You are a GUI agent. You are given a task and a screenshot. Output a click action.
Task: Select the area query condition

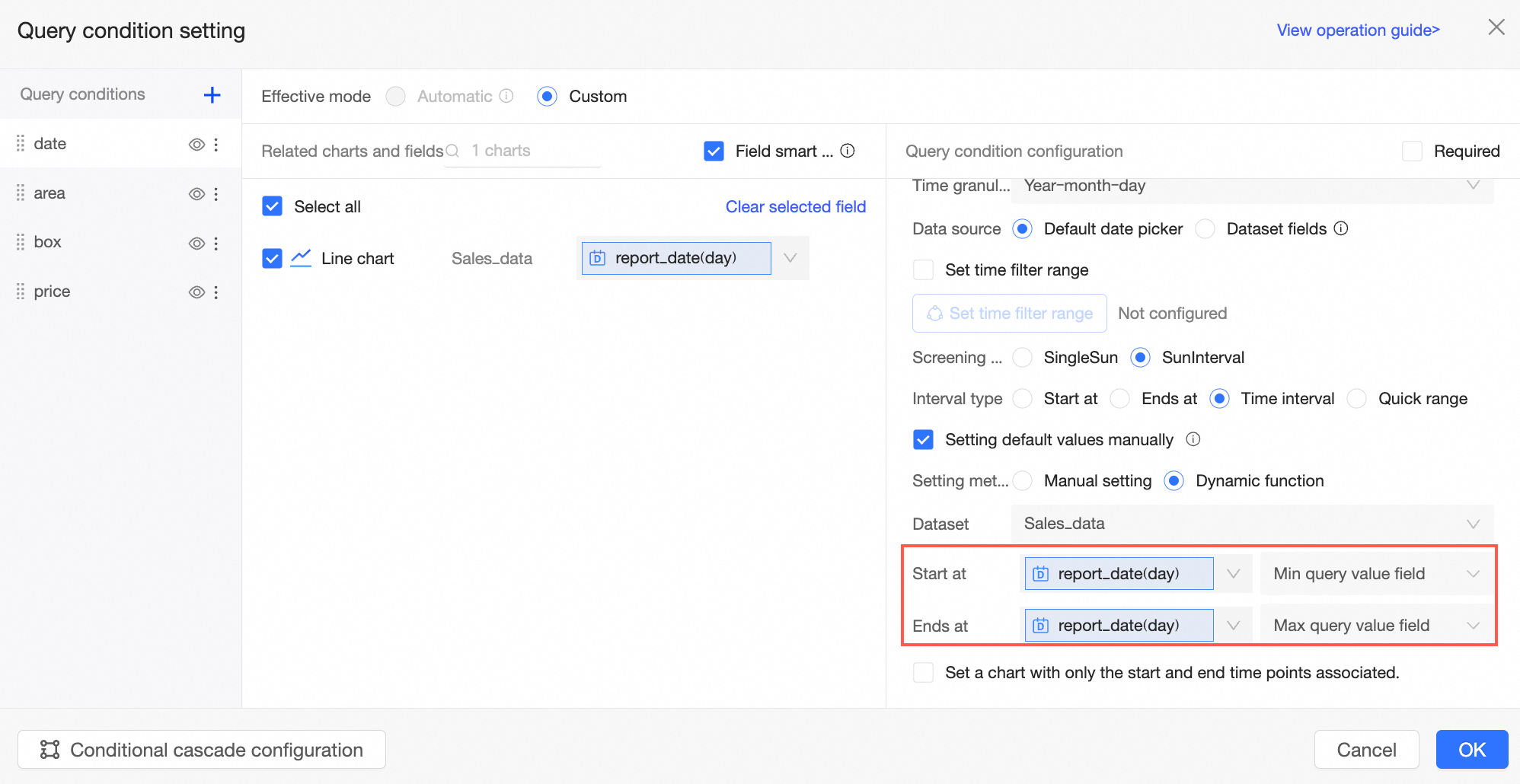pyautogui.click(x=121, y=193)
